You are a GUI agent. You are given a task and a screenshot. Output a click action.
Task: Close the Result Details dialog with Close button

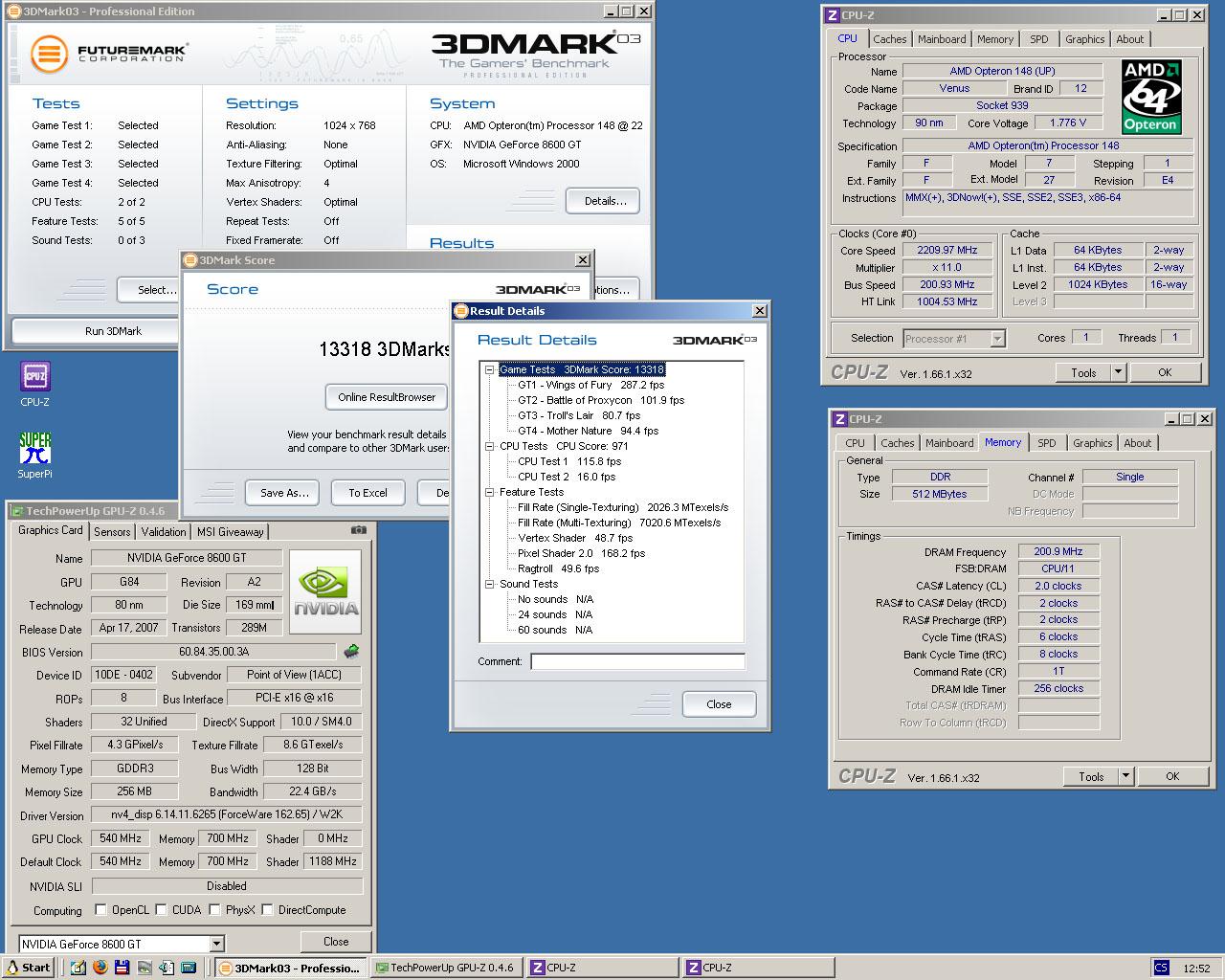click(x=719, y=704)
